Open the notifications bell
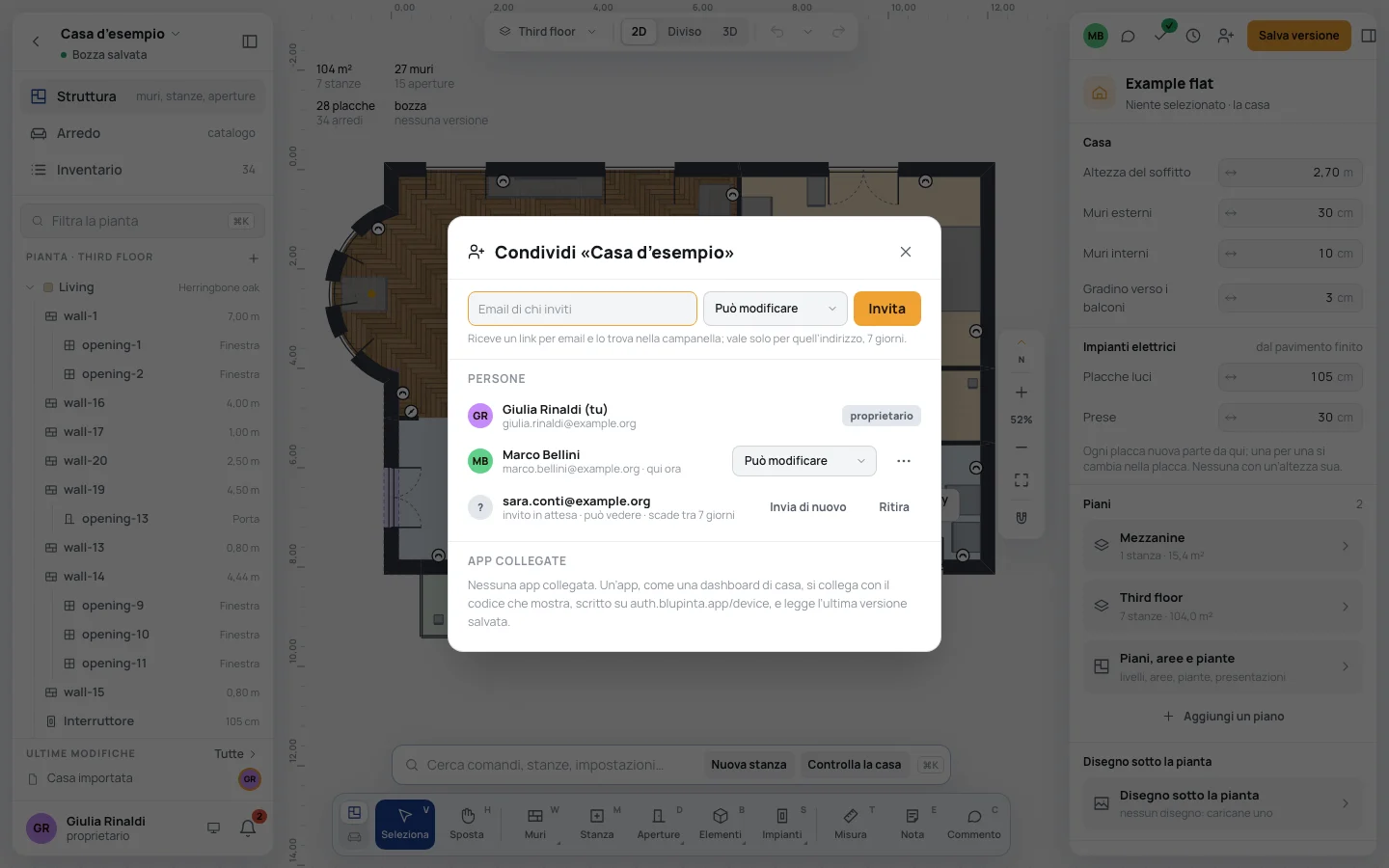Viewport: 1389px width, 868px height. click(x=248, y=827)
